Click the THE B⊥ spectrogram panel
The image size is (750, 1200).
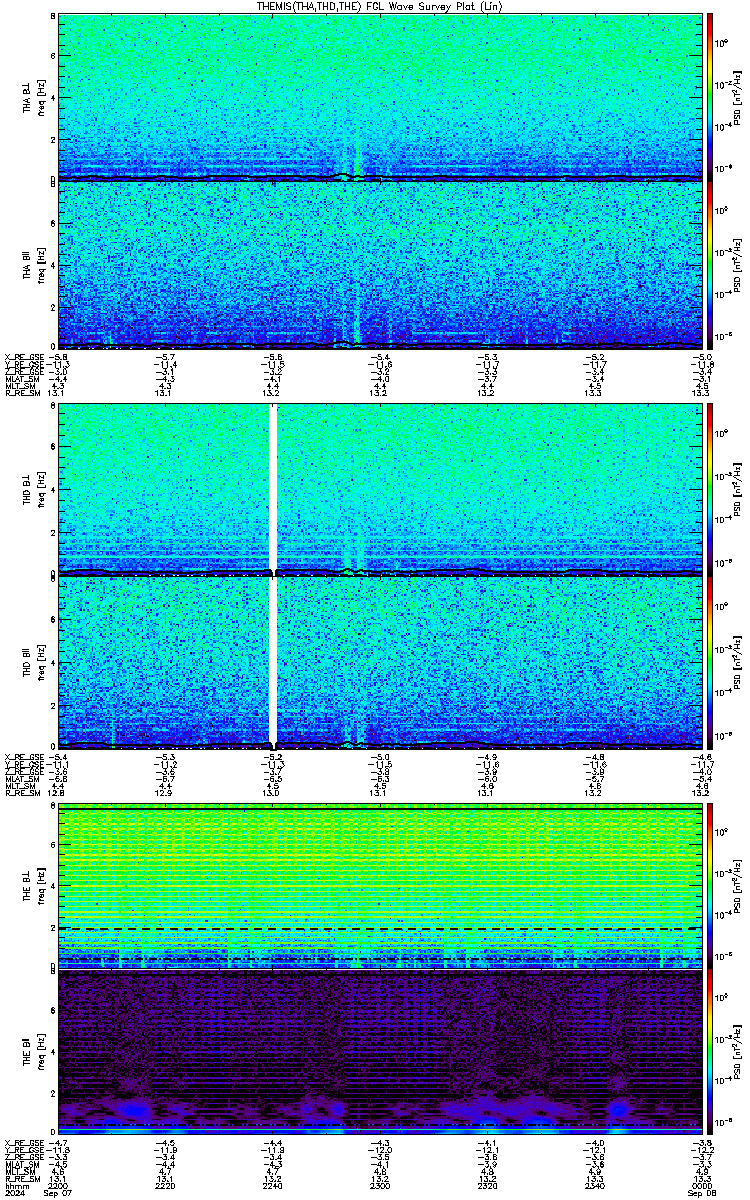pos(378,887)
